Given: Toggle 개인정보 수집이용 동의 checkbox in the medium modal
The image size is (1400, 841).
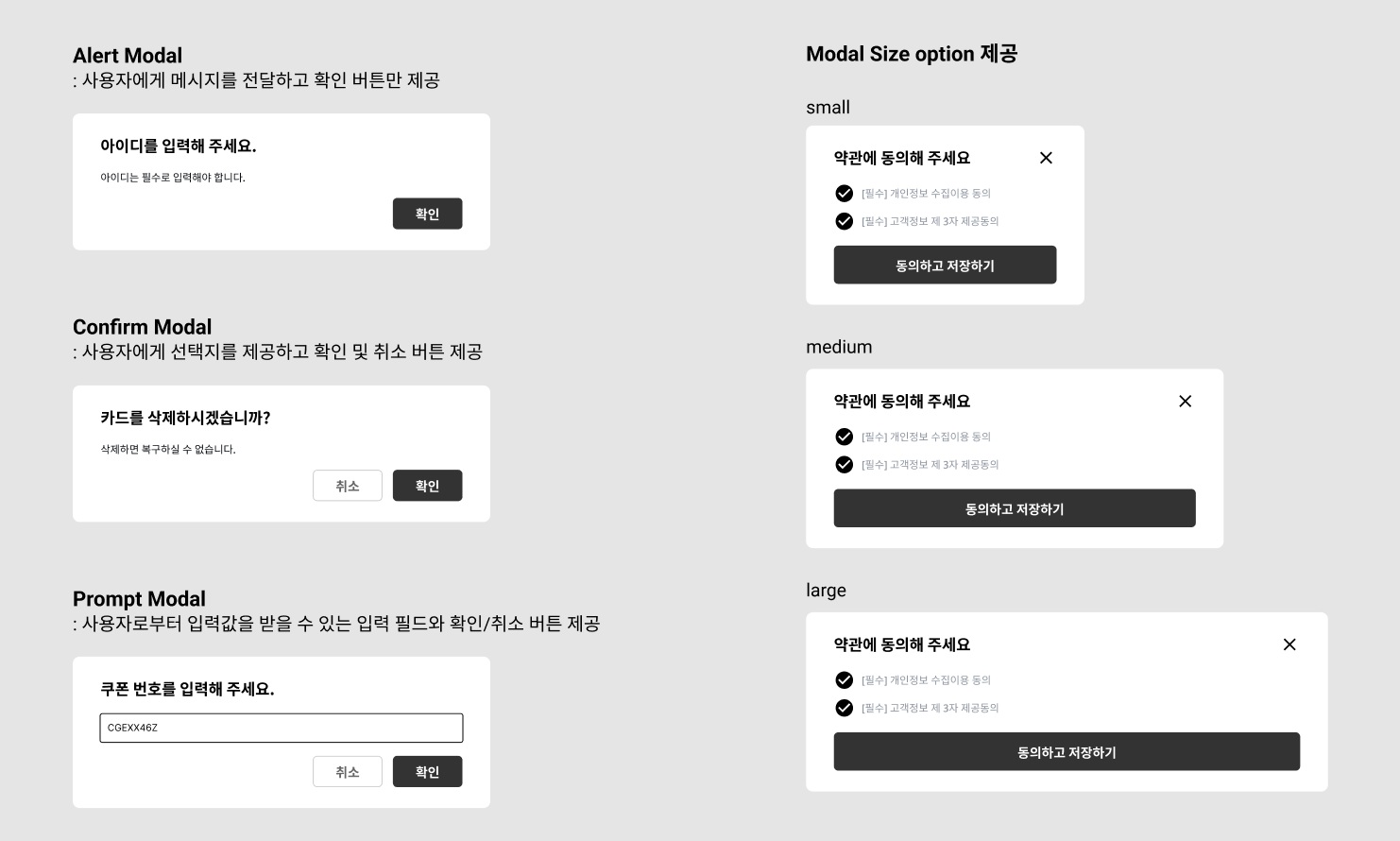Looking at the screenshot, I should 845,437.
